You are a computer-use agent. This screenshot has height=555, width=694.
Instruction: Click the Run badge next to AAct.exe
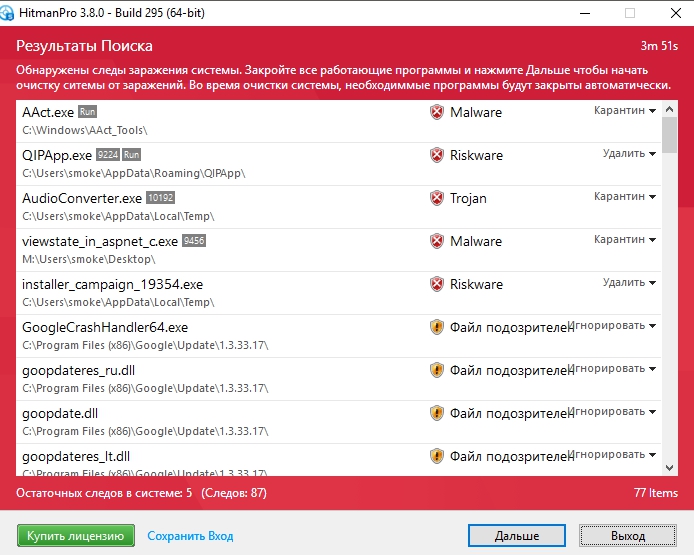tap(87, 112)
